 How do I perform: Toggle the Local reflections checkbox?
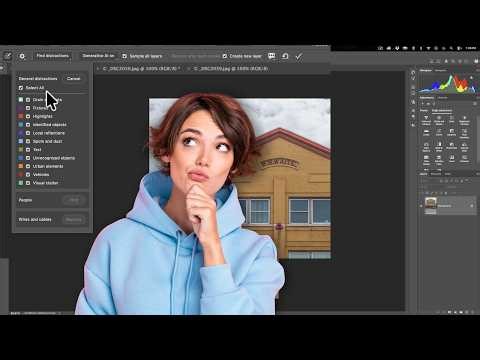coord(28,133)
